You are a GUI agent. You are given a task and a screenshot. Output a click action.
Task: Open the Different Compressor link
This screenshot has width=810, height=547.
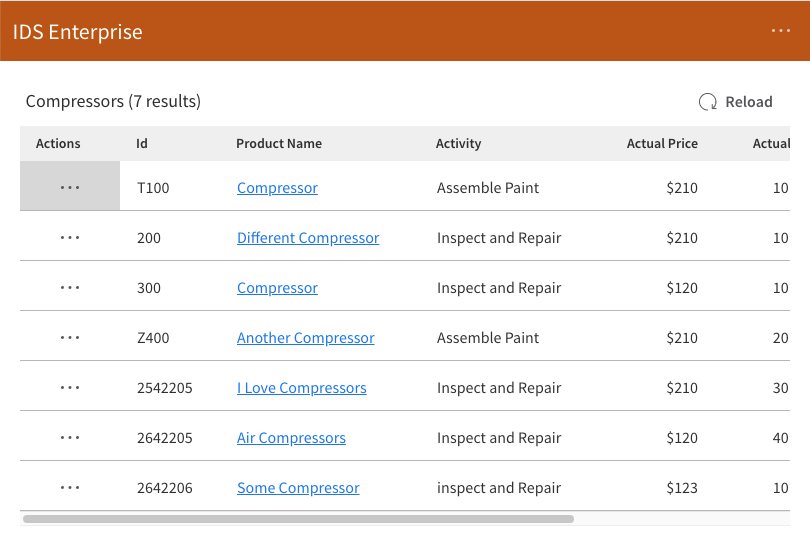pyautogui.click(x=308, y=238)
